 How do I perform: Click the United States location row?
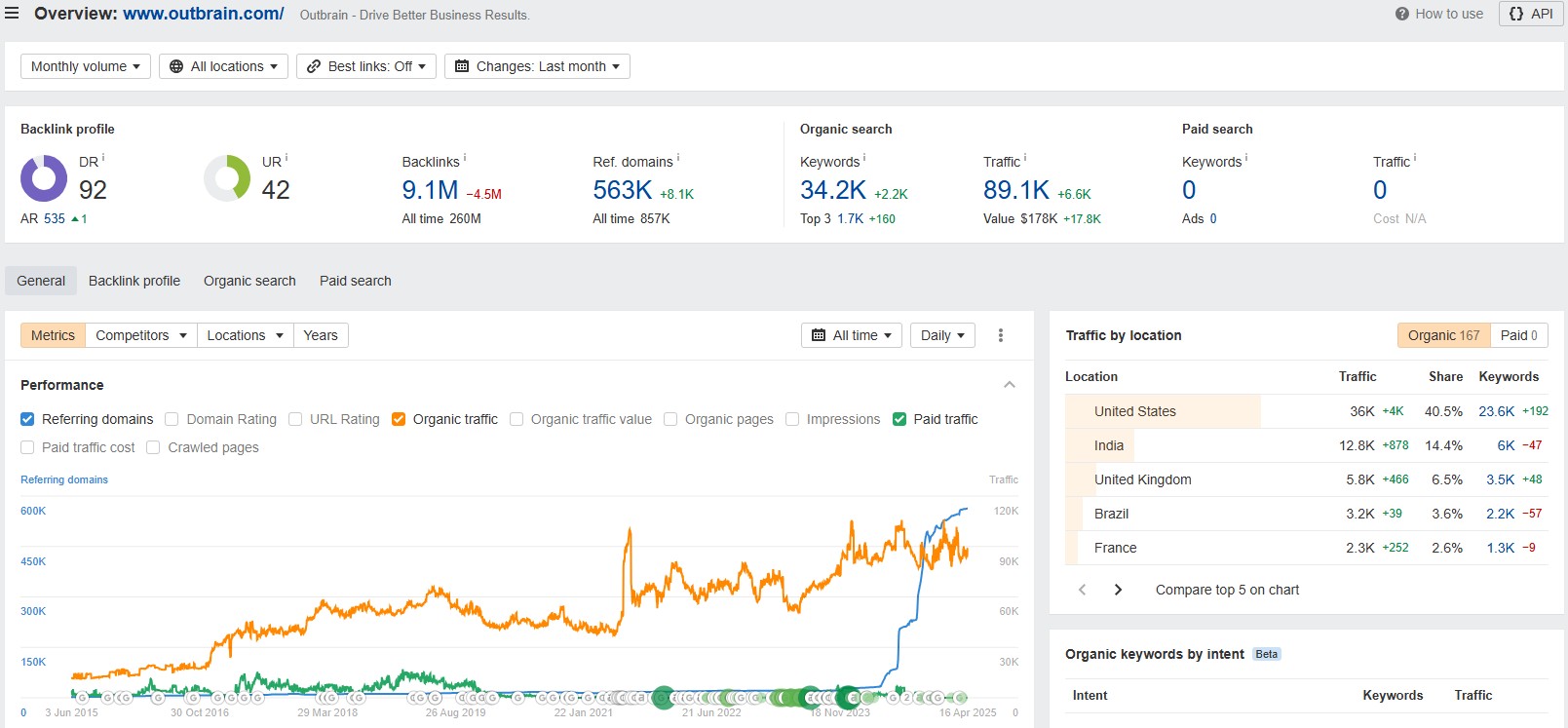click(1306, 411)
